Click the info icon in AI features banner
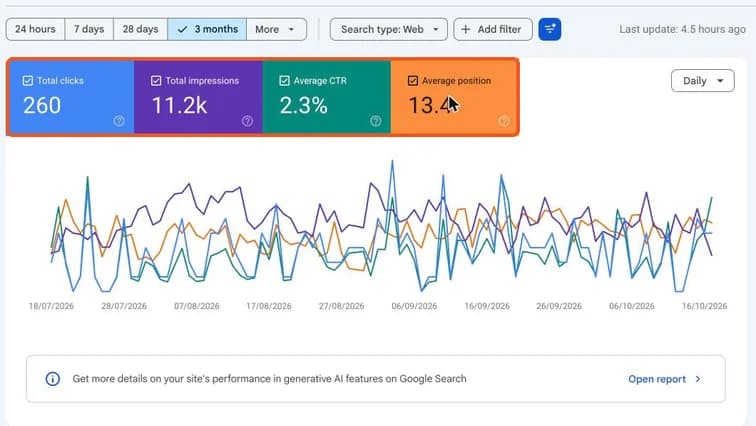The image size is (756, 426). click(x=53, y=379)
